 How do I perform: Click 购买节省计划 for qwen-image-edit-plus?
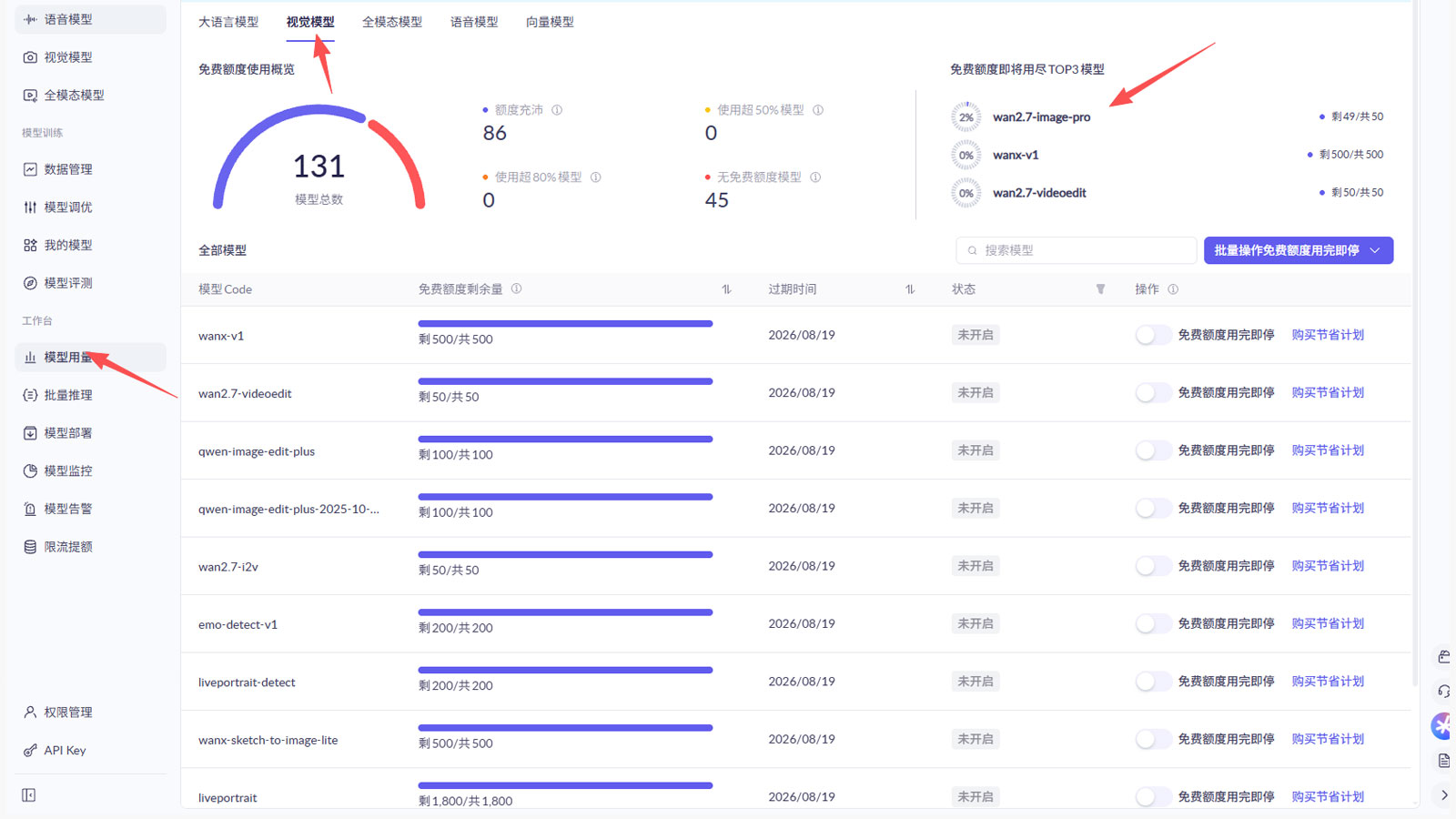tap(1328, 450)
